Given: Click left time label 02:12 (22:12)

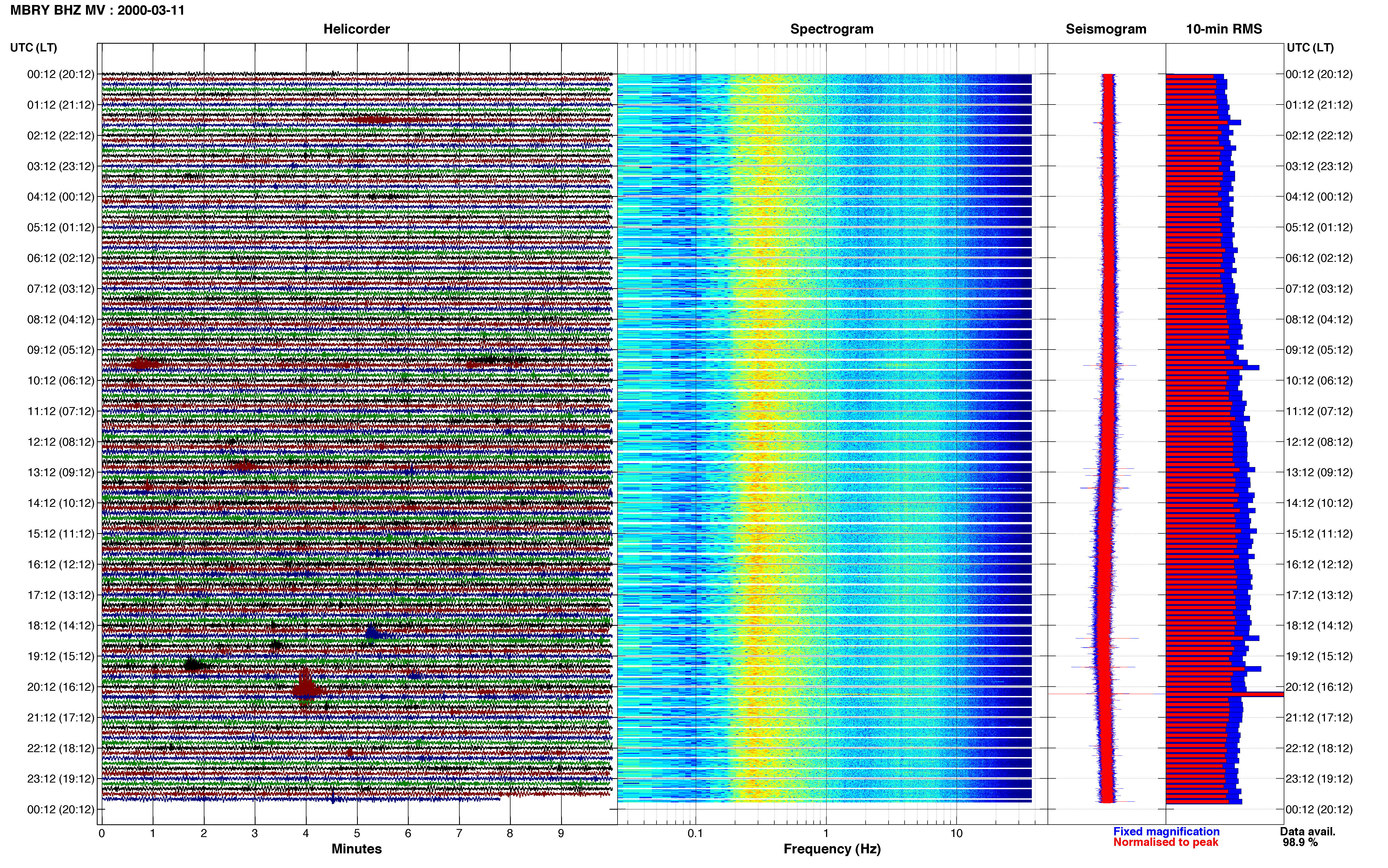Looking at the screenshot, I should tap(61, 135).
